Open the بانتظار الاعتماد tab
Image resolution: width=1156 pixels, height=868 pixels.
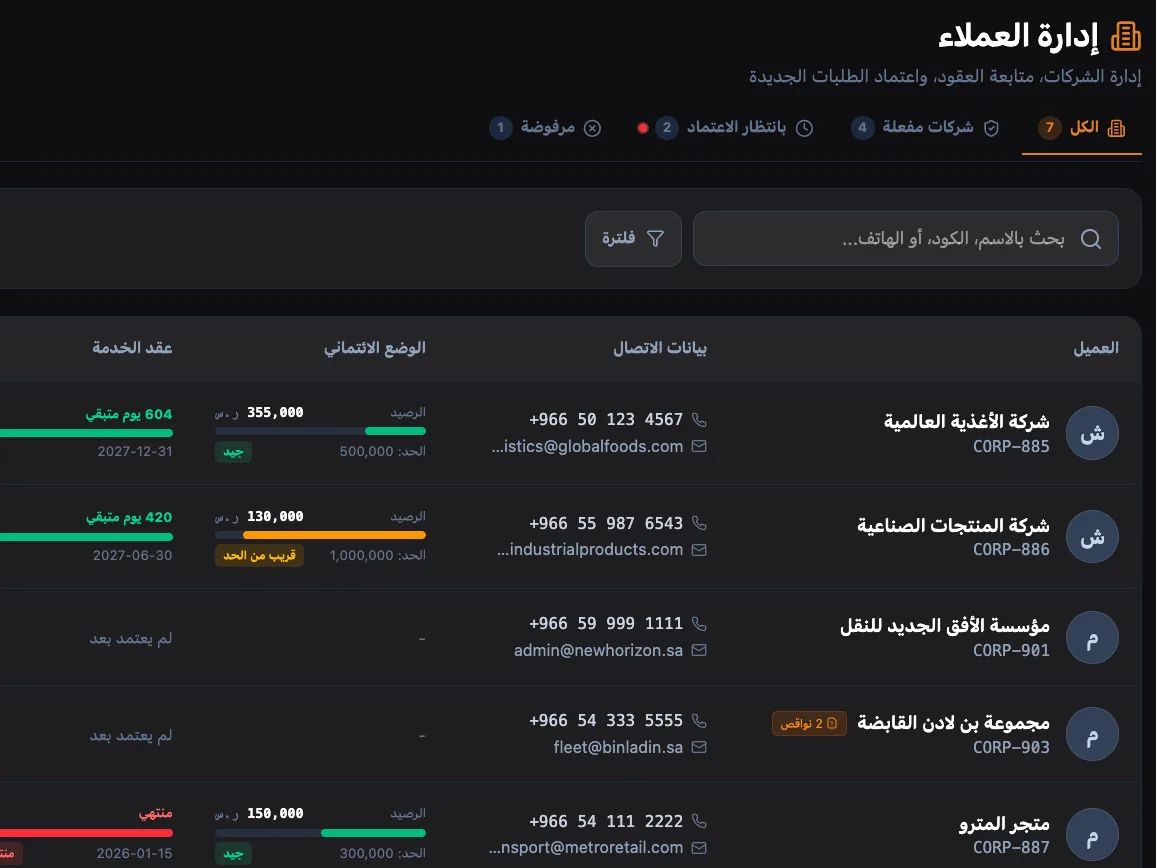click(726, 128)
